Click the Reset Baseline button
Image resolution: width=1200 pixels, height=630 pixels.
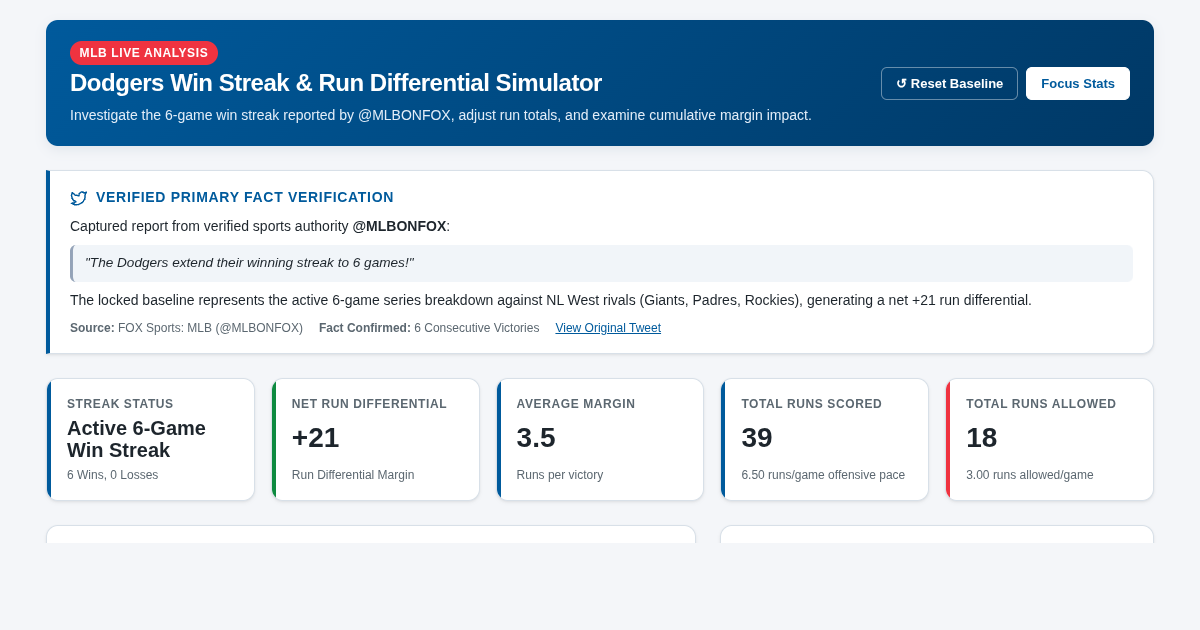coord(949,83)
